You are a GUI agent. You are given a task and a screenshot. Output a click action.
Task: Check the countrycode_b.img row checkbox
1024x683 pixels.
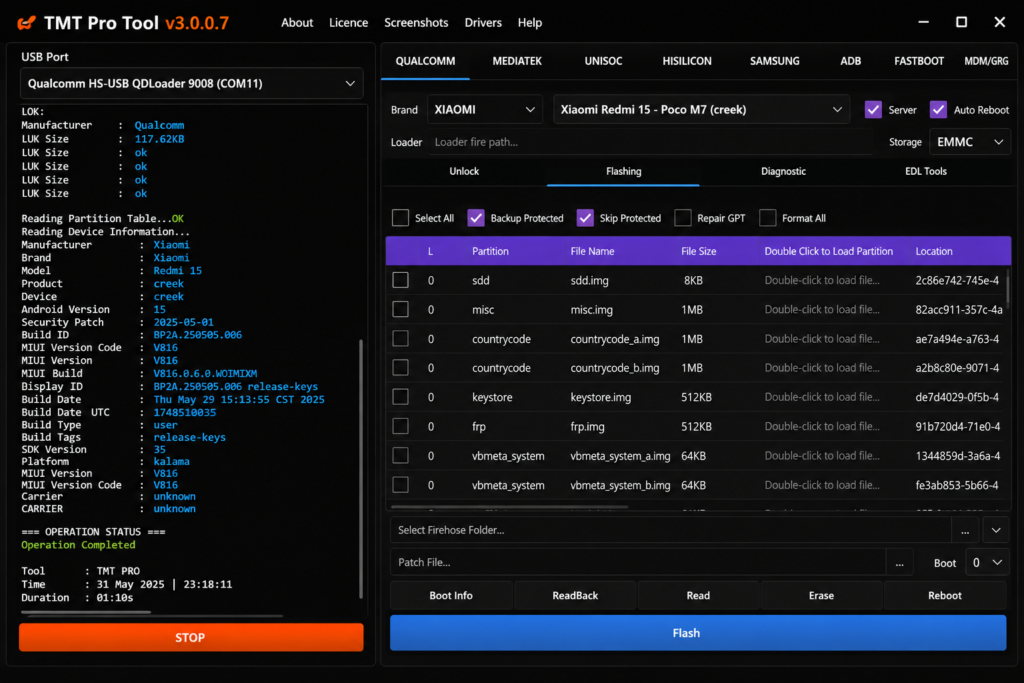[400, 368]
